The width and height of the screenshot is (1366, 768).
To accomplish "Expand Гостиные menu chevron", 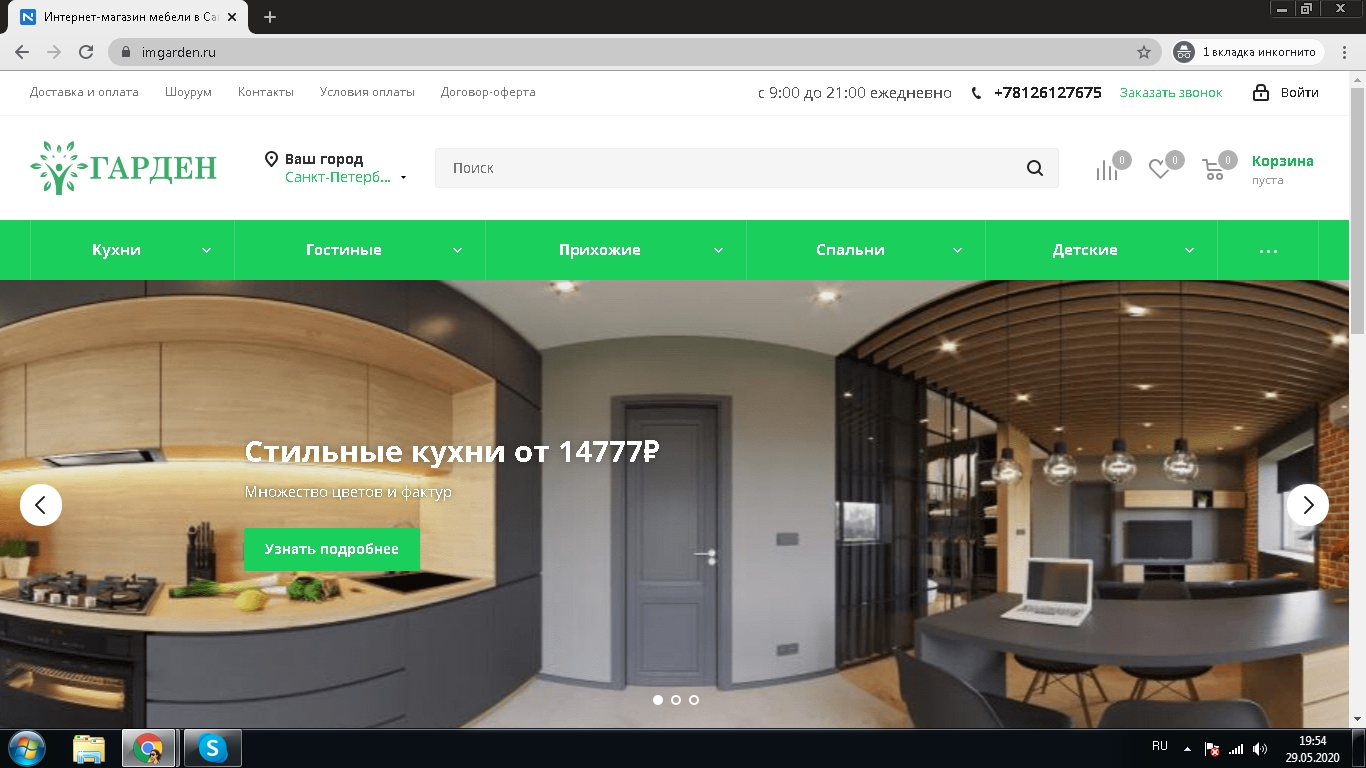I will click(457, 250).
